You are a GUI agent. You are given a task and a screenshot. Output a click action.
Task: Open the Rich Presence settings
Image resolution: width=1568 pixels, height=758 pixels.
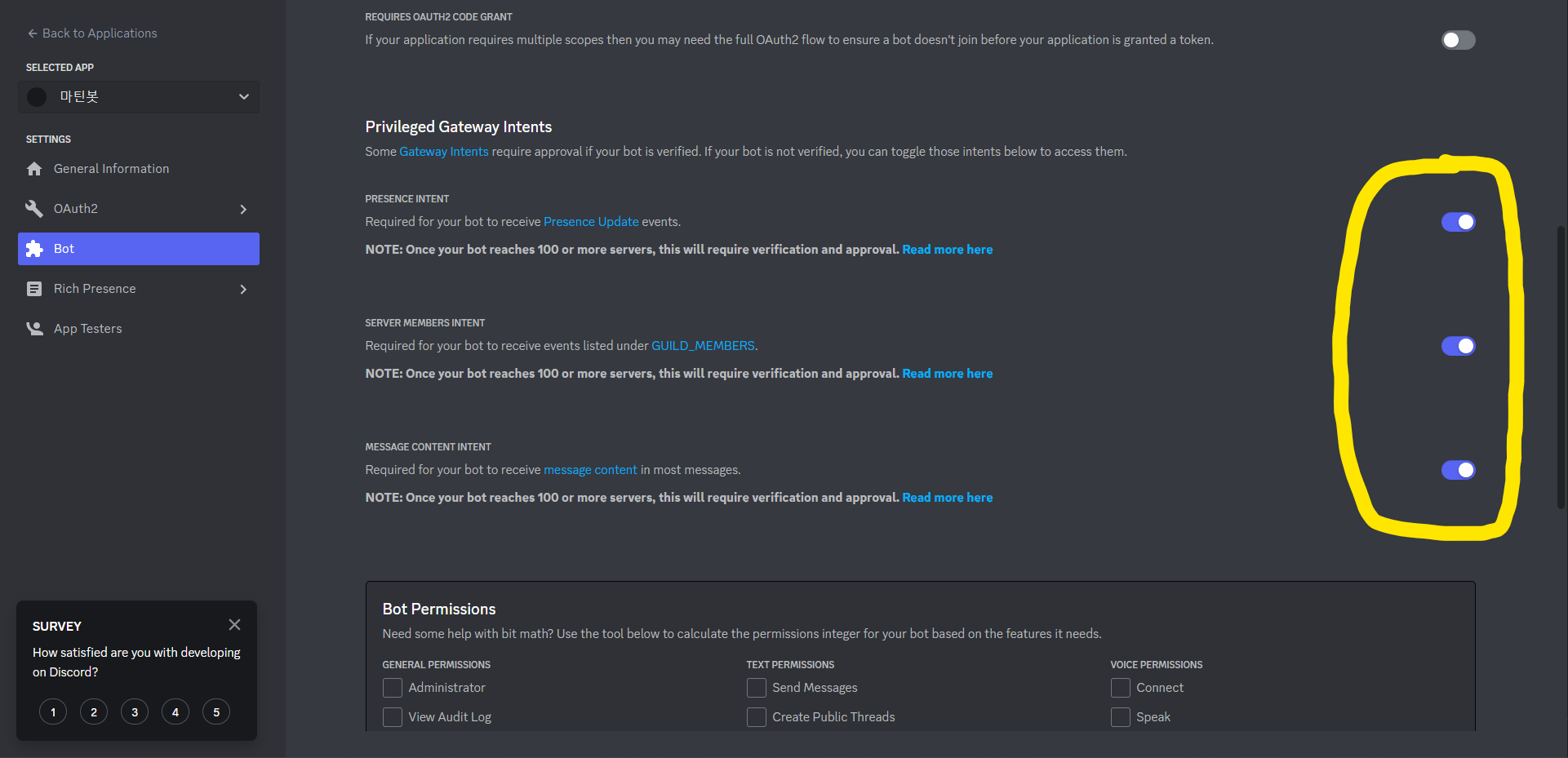click(139, 289)
